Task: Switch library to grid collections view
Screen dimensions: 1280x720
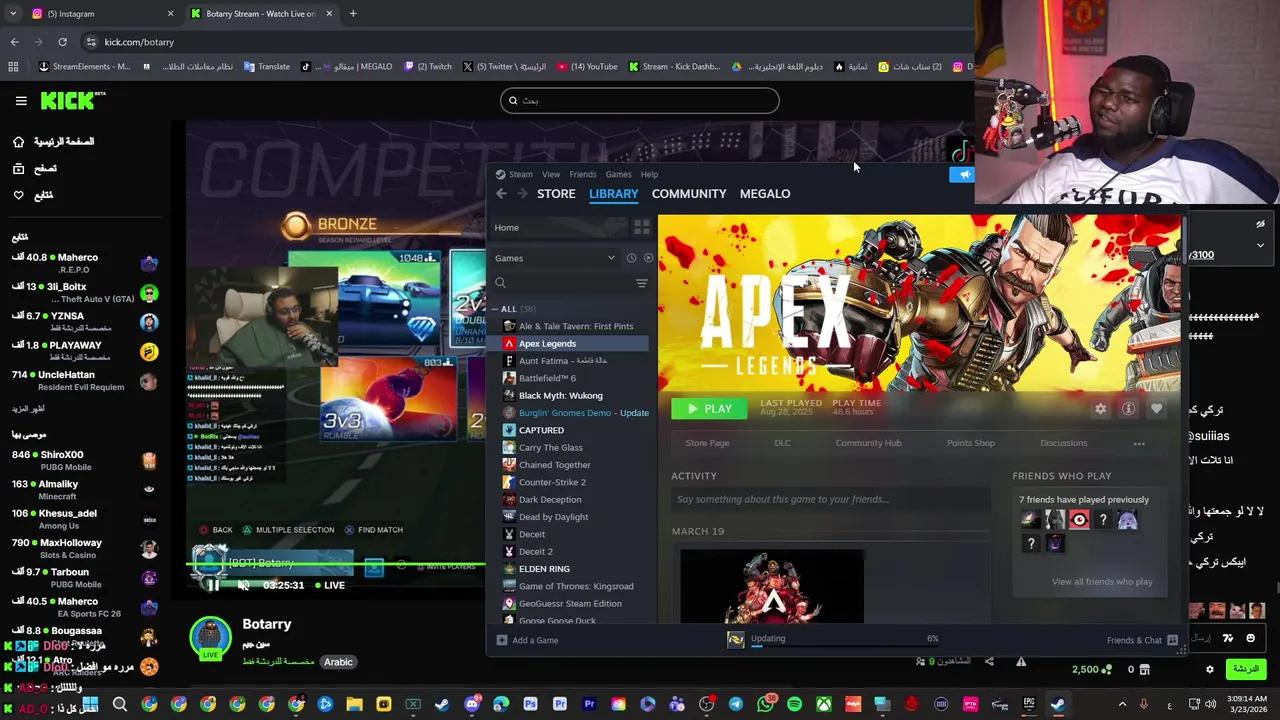Action: coord(642,227)
